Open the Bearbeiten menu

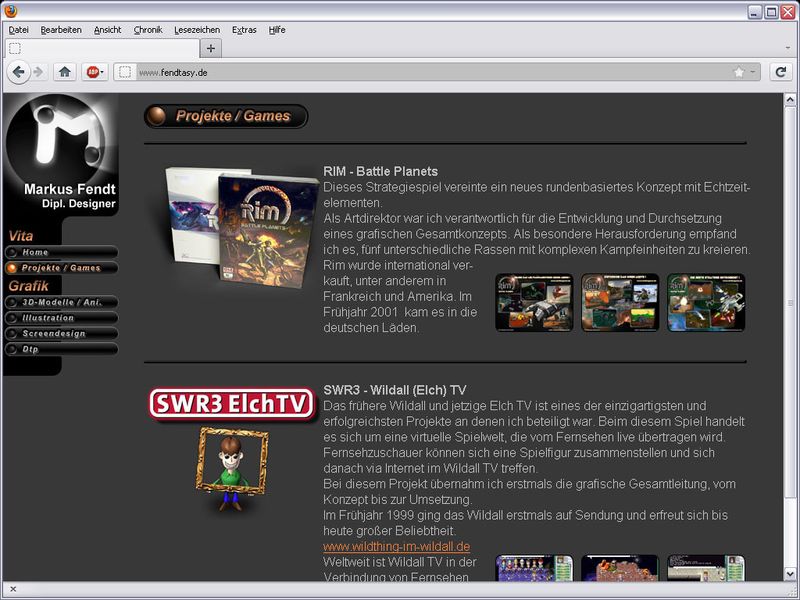click(x=61, y=30)
